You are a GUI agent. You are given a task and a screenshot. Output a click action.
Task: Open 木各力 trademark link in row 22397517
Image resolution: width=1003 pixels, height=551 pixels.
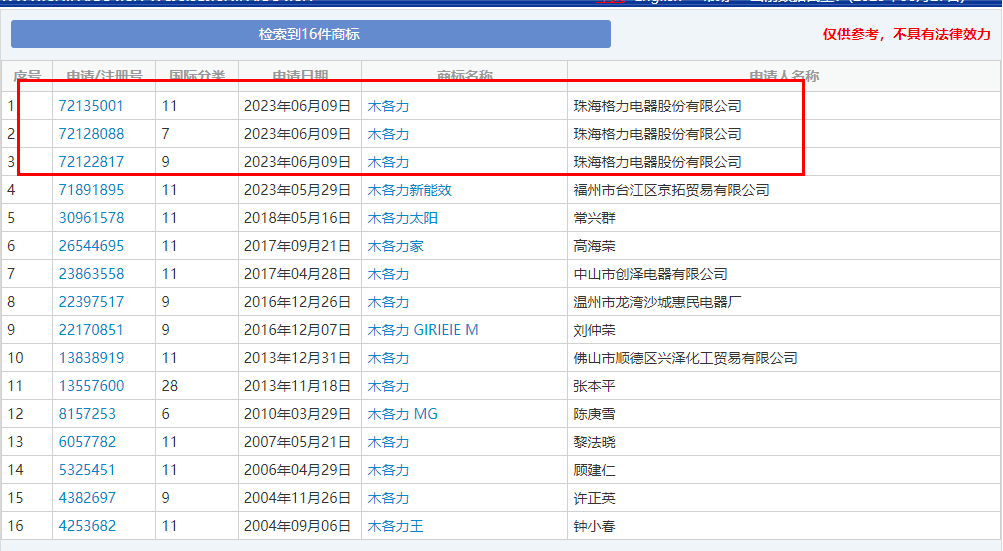388,302
